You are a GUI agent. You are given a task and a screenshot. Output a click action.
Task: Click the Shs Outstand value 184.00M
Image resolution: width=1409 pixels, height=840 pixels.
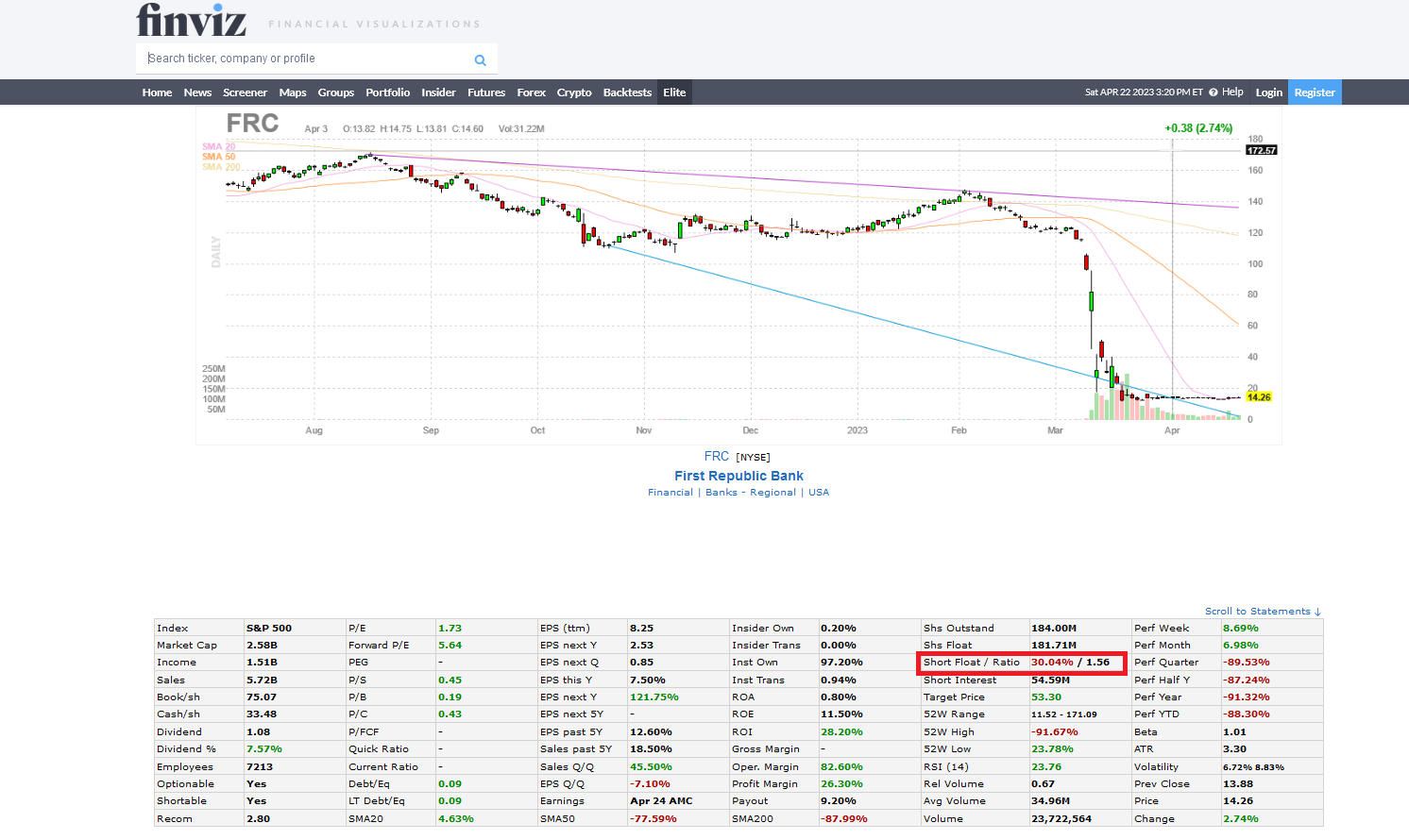click(1054, 629)
